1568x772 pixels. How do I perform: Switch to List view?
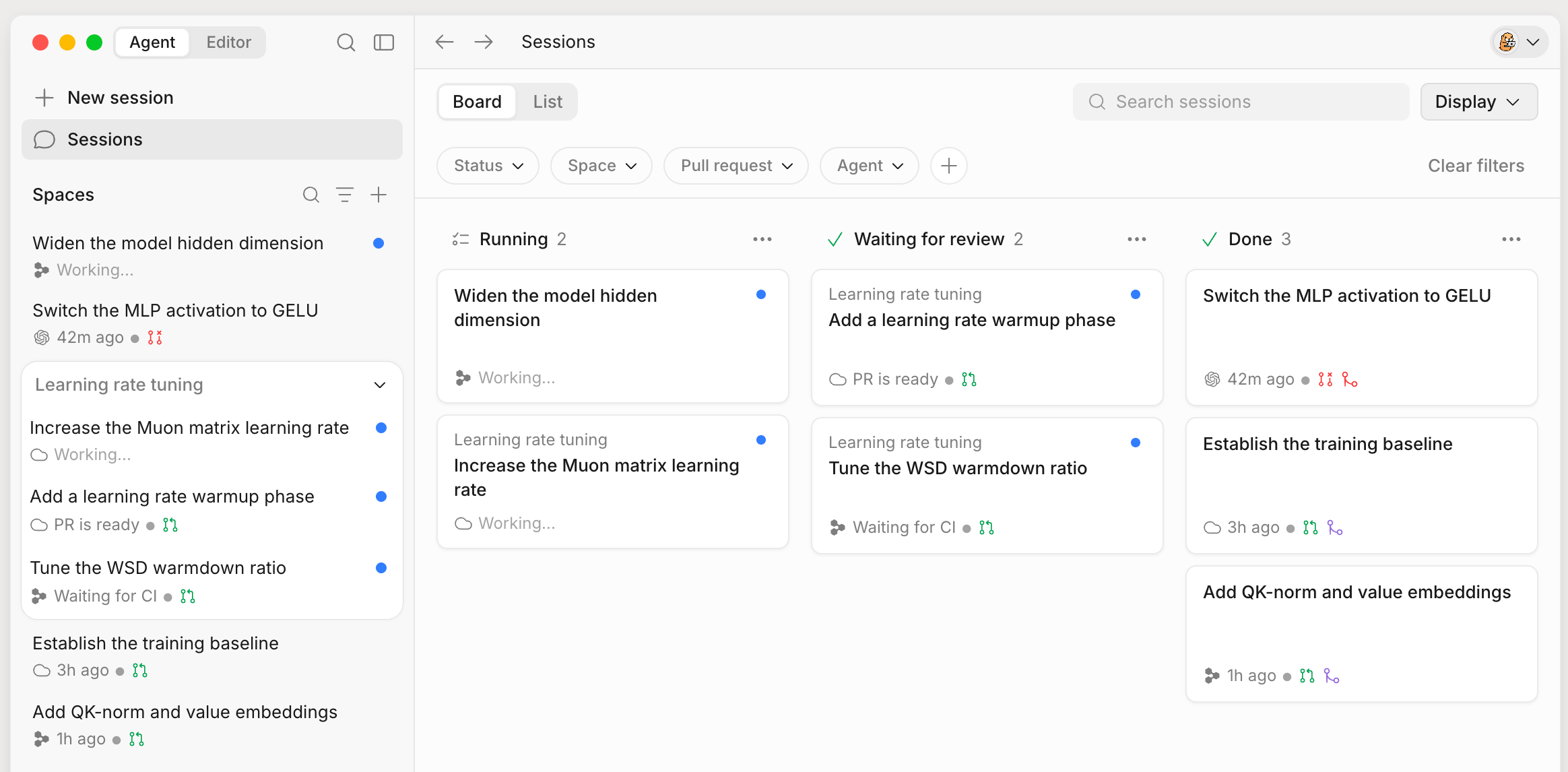(x=547, y=102)
